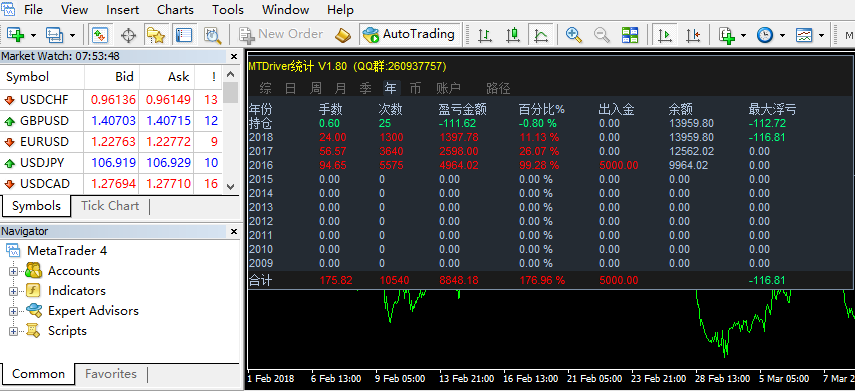Toggle the Market Watch window icon
Viewport: 855px width, 391px height.
click(x=99, y=35)
